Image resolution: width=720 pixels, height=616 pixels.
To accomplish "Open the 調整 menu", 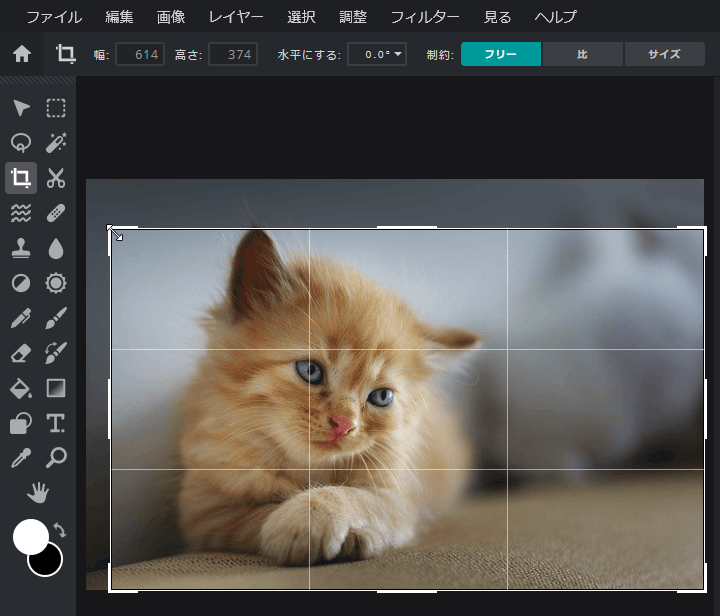I will point(353,17).
